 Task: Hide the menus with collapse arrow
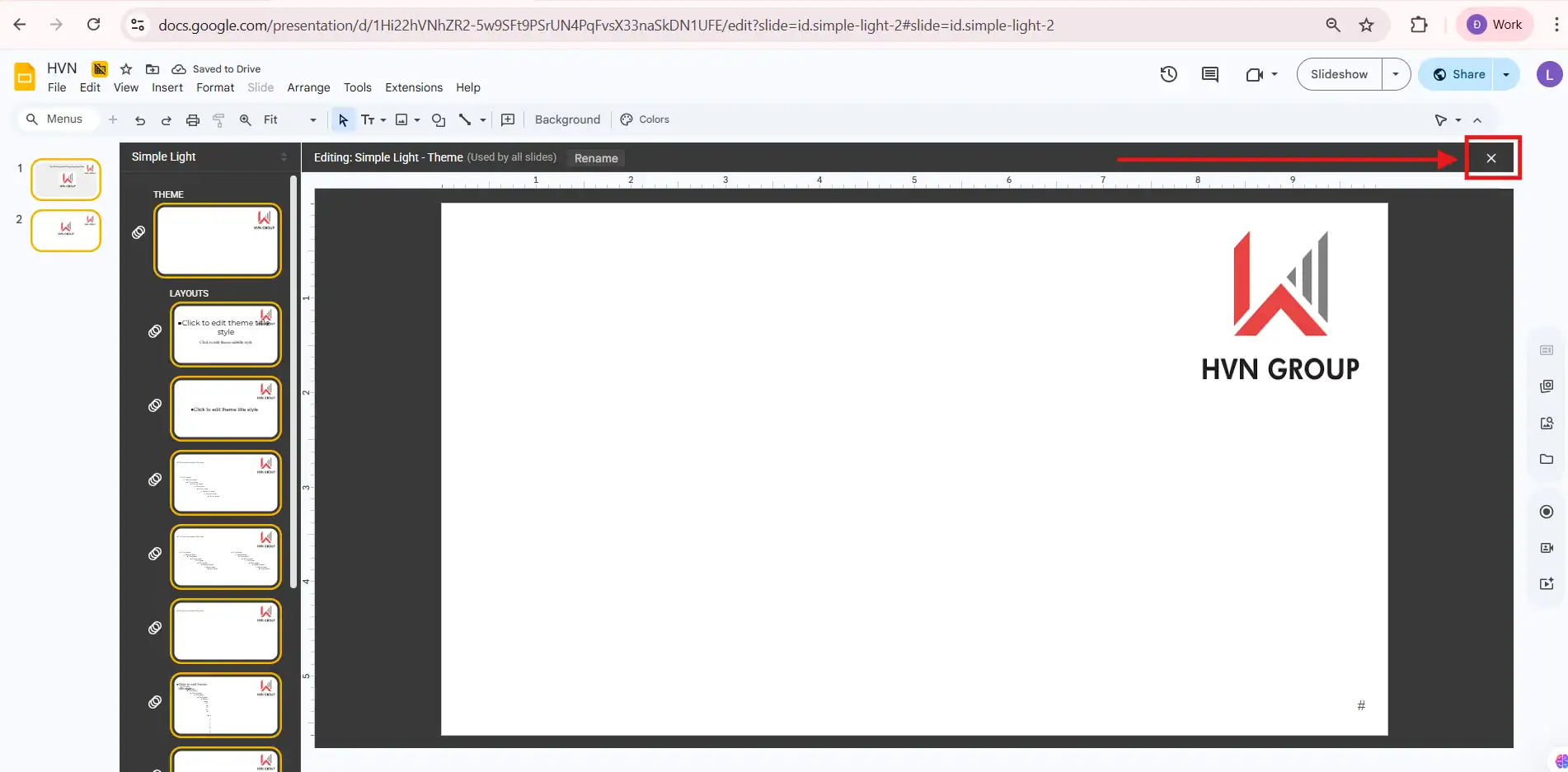1477,120
